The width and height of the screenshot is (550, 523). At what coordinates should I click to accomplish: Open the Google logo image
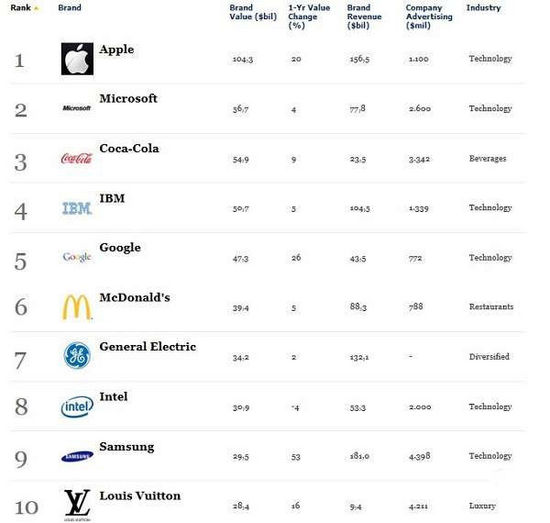tap(77, 257)
